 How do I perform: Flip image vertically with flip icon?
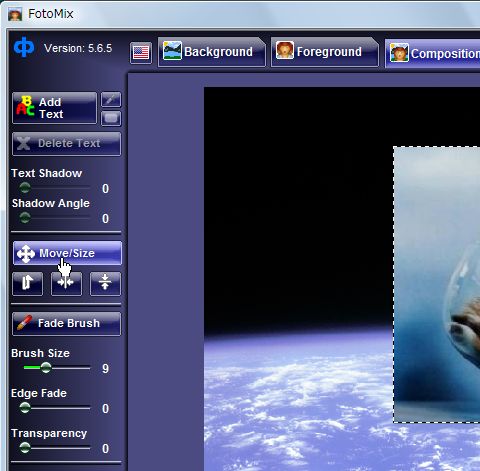pos(105,283)
